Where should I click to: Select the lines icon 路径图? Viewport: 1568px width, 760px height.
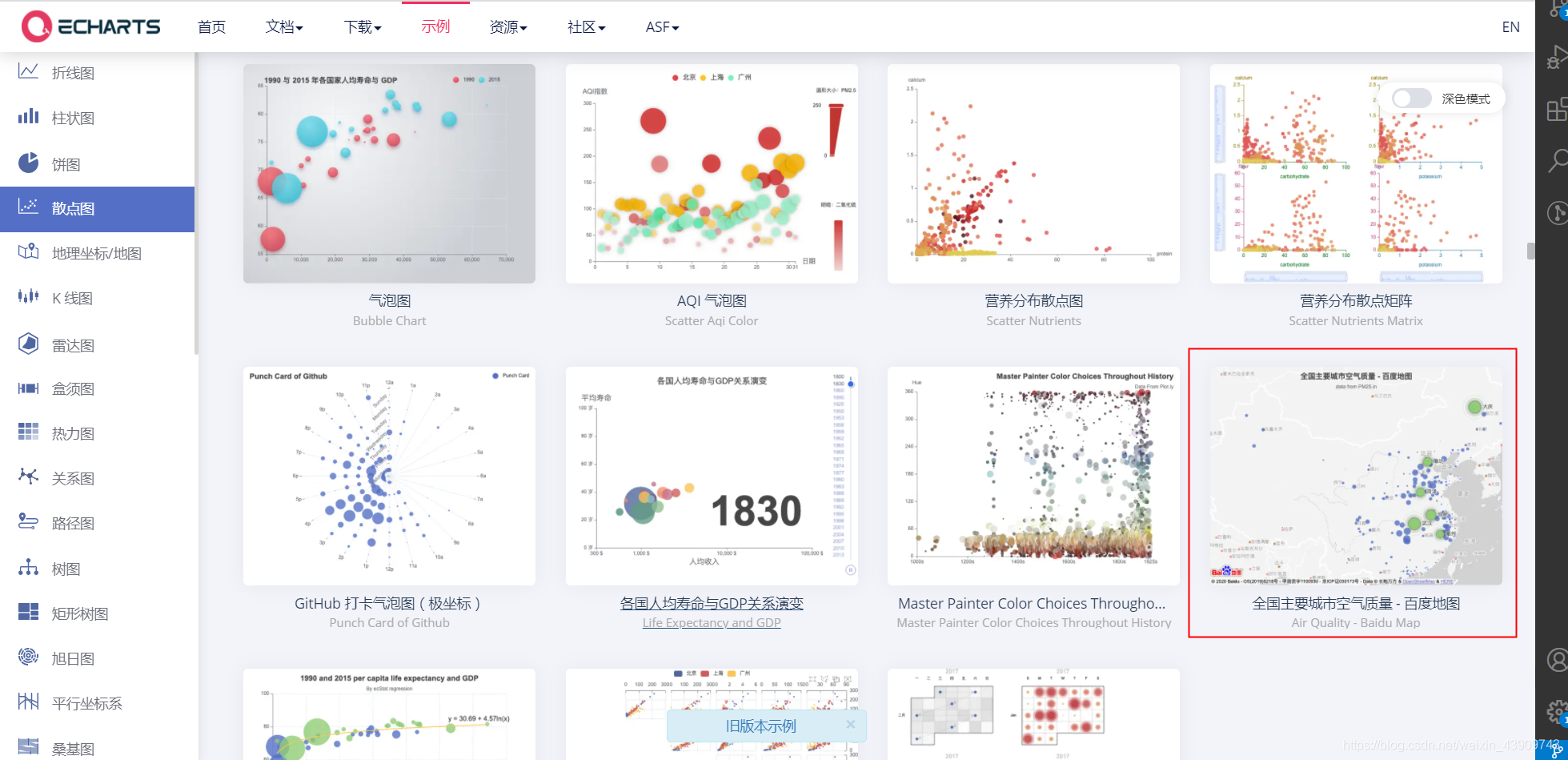[x=29, y=522]
